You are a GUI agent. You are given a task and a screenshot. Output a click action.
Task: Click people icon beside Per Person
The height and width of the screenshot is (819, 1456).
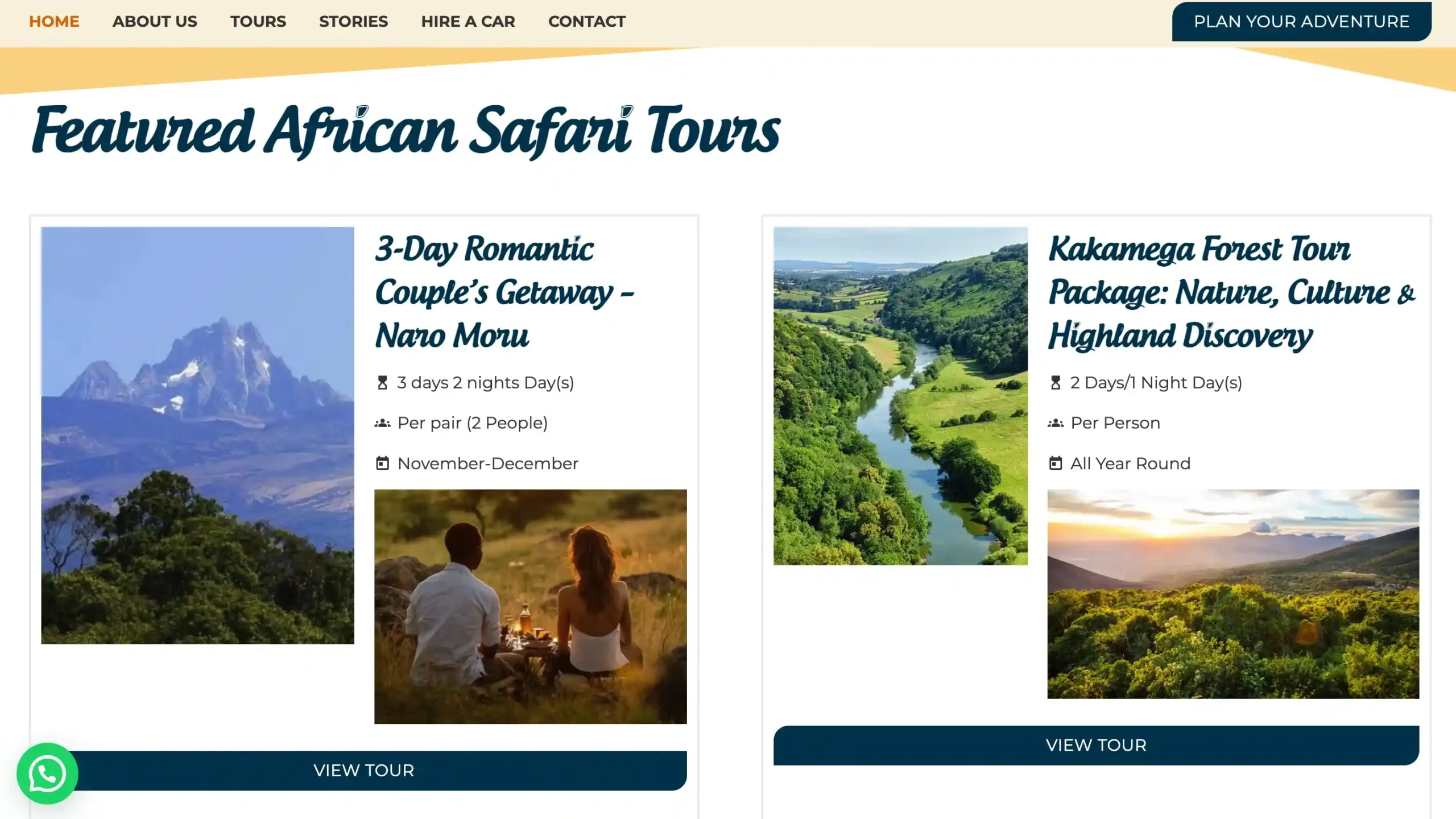tap(1056, 423)
